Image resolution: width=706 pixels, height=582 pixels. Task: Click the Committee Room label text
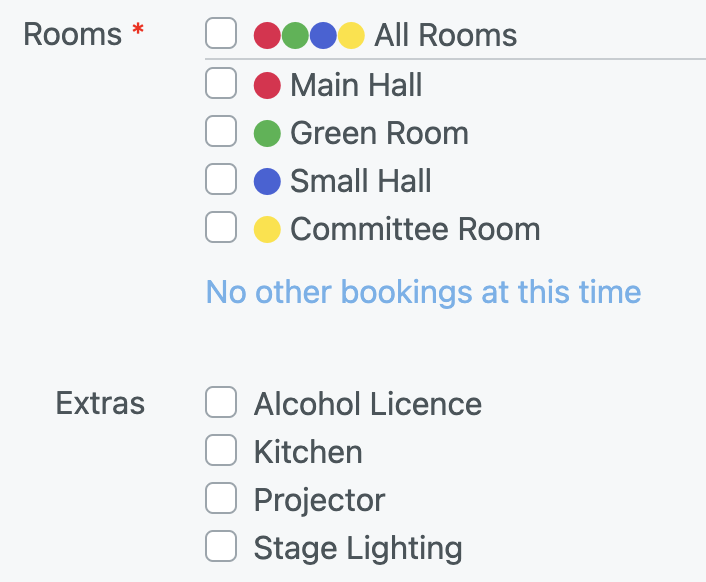pyautogui.click(x=415, y=229)
